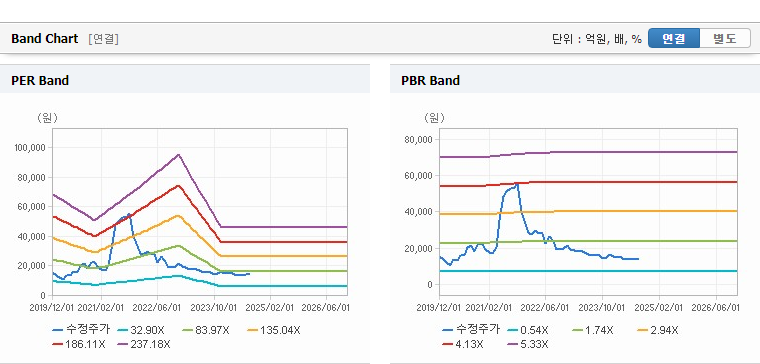Click the (원) unit label on PBR chart
Screen dimensions: 760x364
(434, 118)
